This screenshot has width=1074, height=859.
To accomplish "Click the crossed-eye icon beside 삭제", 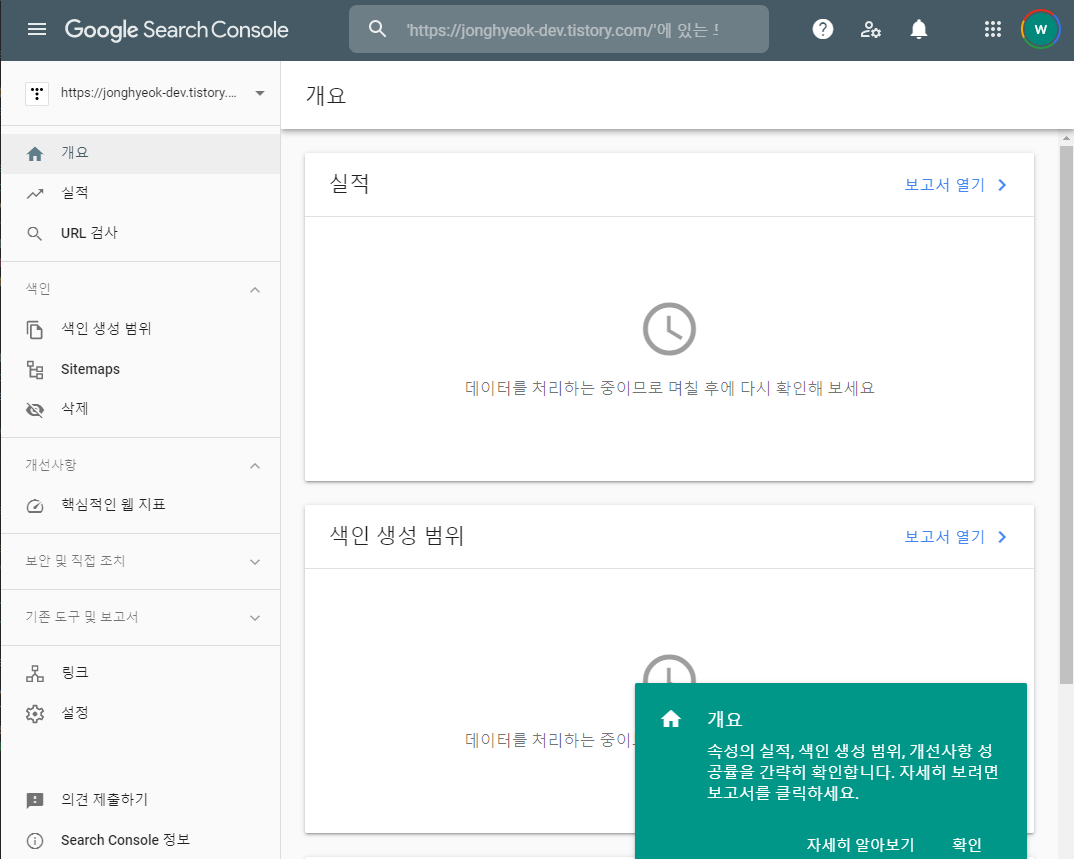I will pos(35,410).
